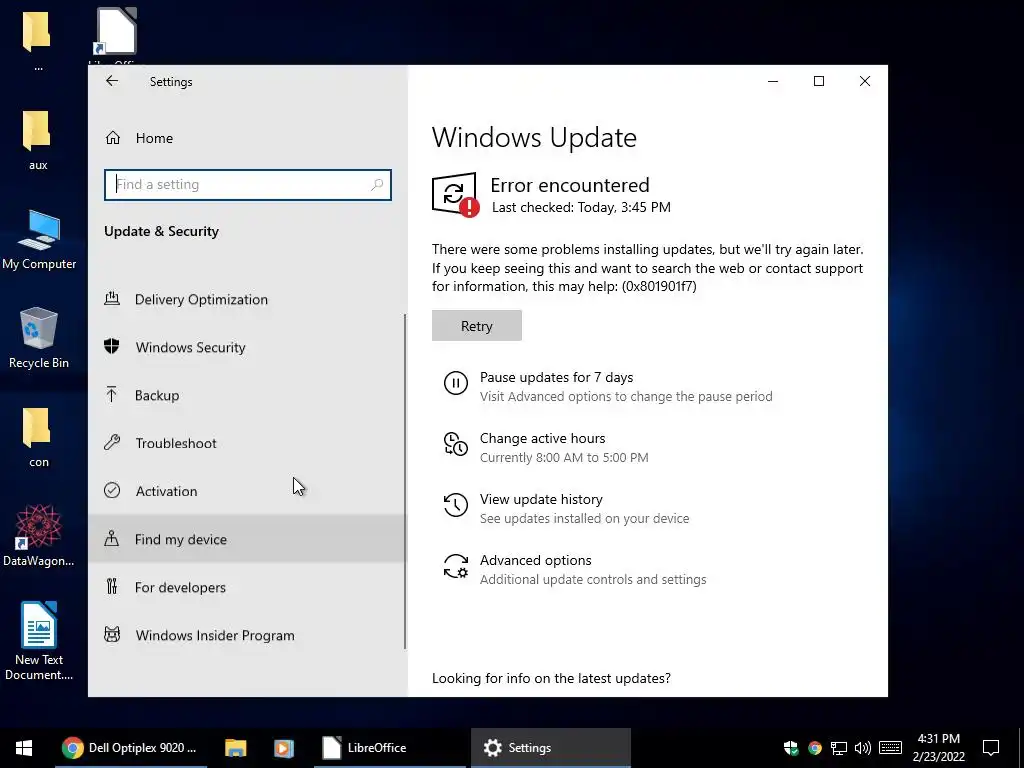Click Pause updates for 7 days
Viewport: 1024px width, 768px height.
(556, 377)
